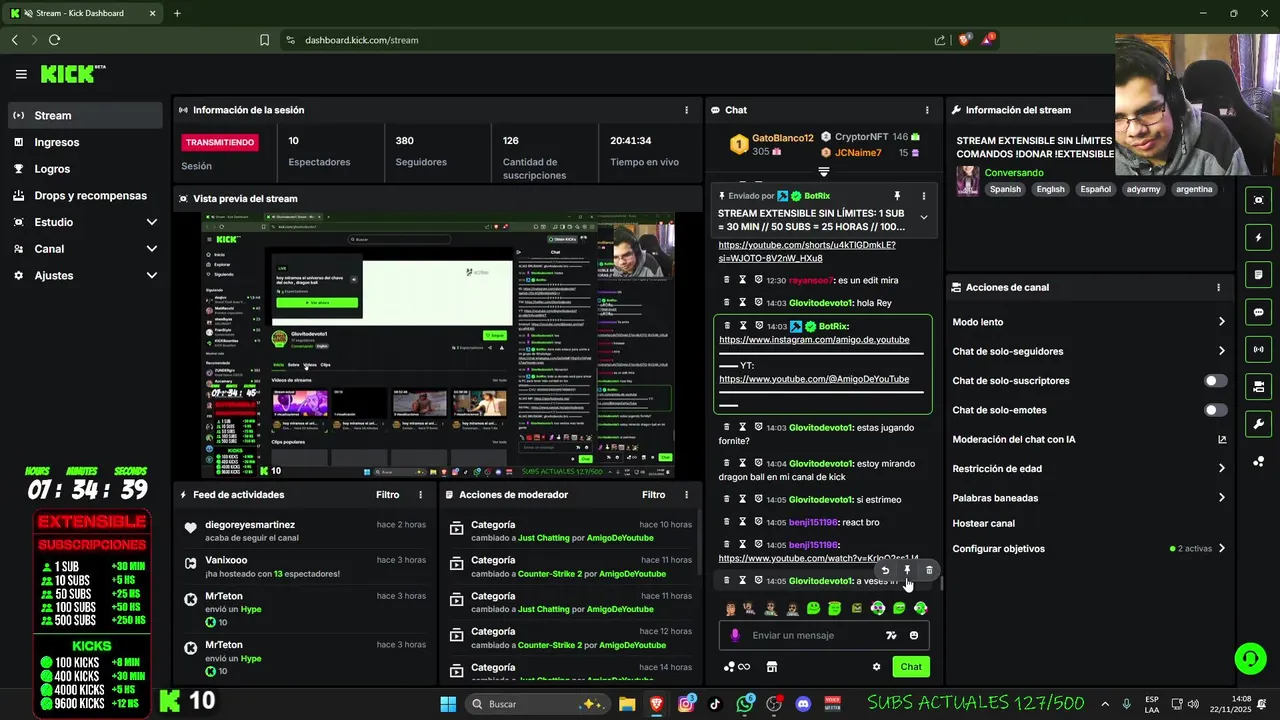Open Discord from the taskbar
The width and height of the screenshot is (1280, 720).
tap(803, 704)
